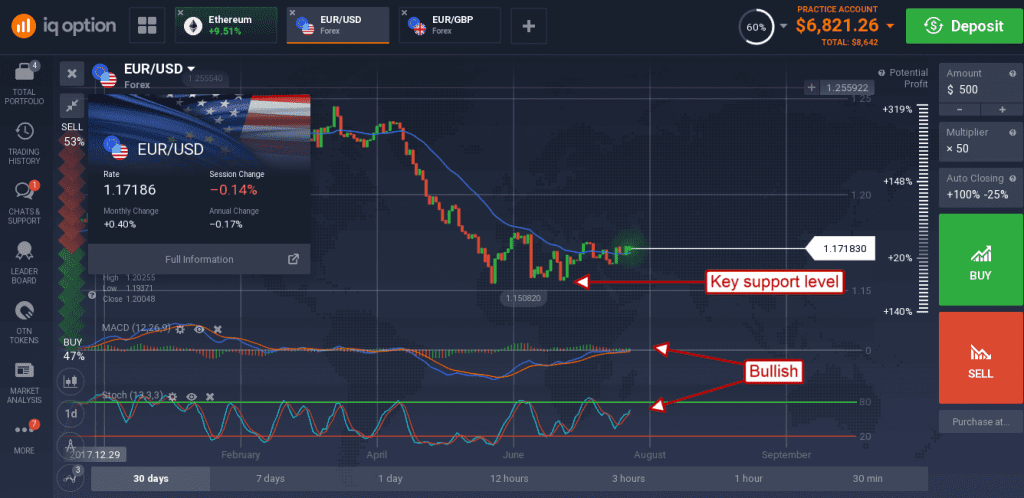Switch to the Ethereum tab
Image resolution: width=1024 pixels, height=498 pixels.
coord(227,25)
